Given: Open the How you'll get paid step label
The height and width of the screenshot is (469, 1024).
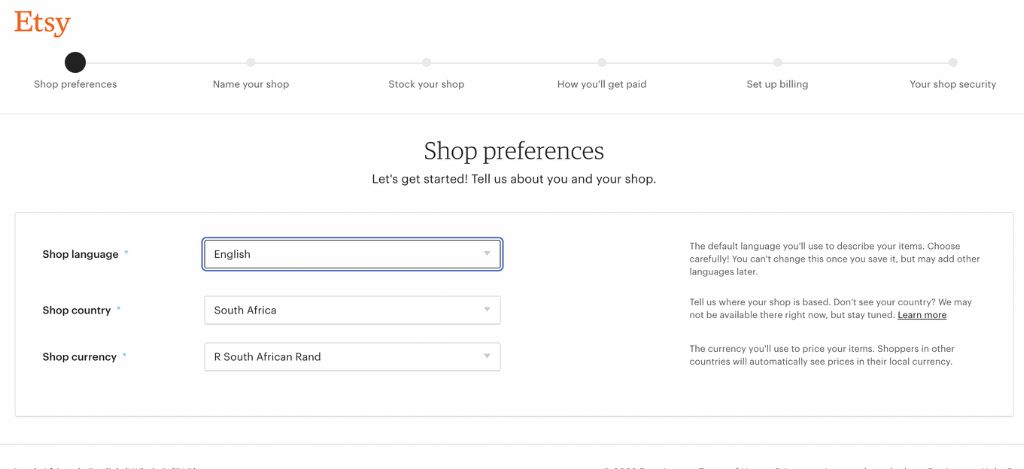Looking at the screenshot, I should click(x=602, y=84).
